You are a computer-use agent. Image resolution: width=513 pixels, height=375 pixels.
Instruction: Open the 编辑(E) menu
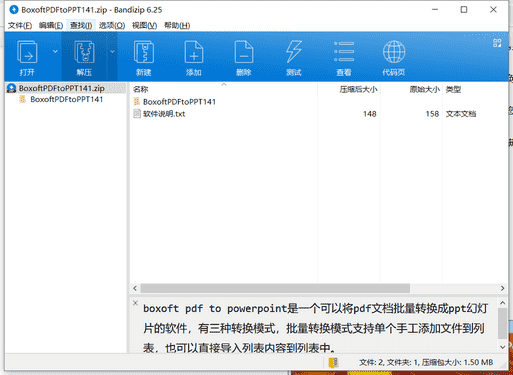[51, 25]
